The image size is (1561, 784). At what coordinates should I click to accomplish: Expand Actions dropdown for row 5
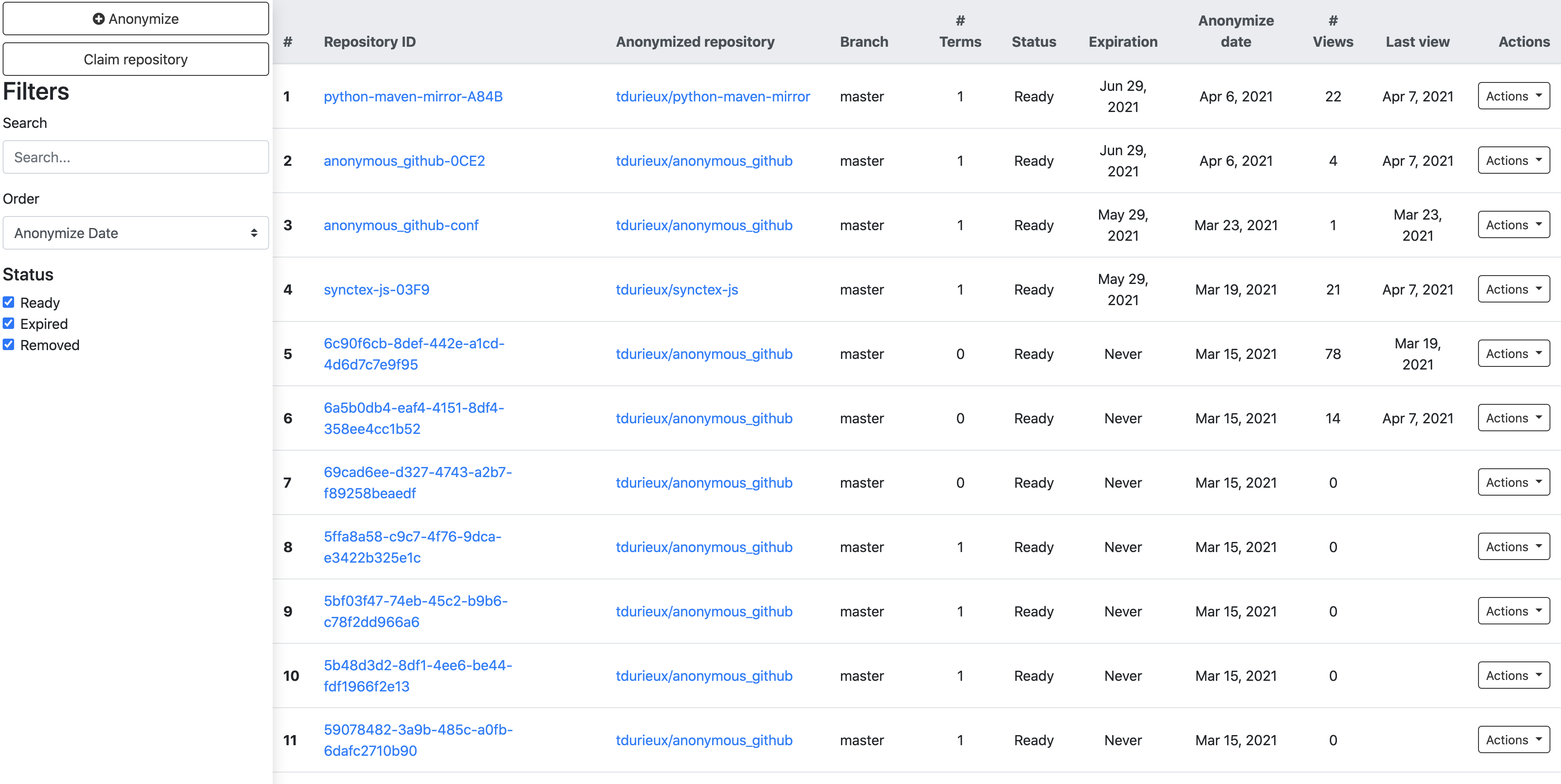1514,354
